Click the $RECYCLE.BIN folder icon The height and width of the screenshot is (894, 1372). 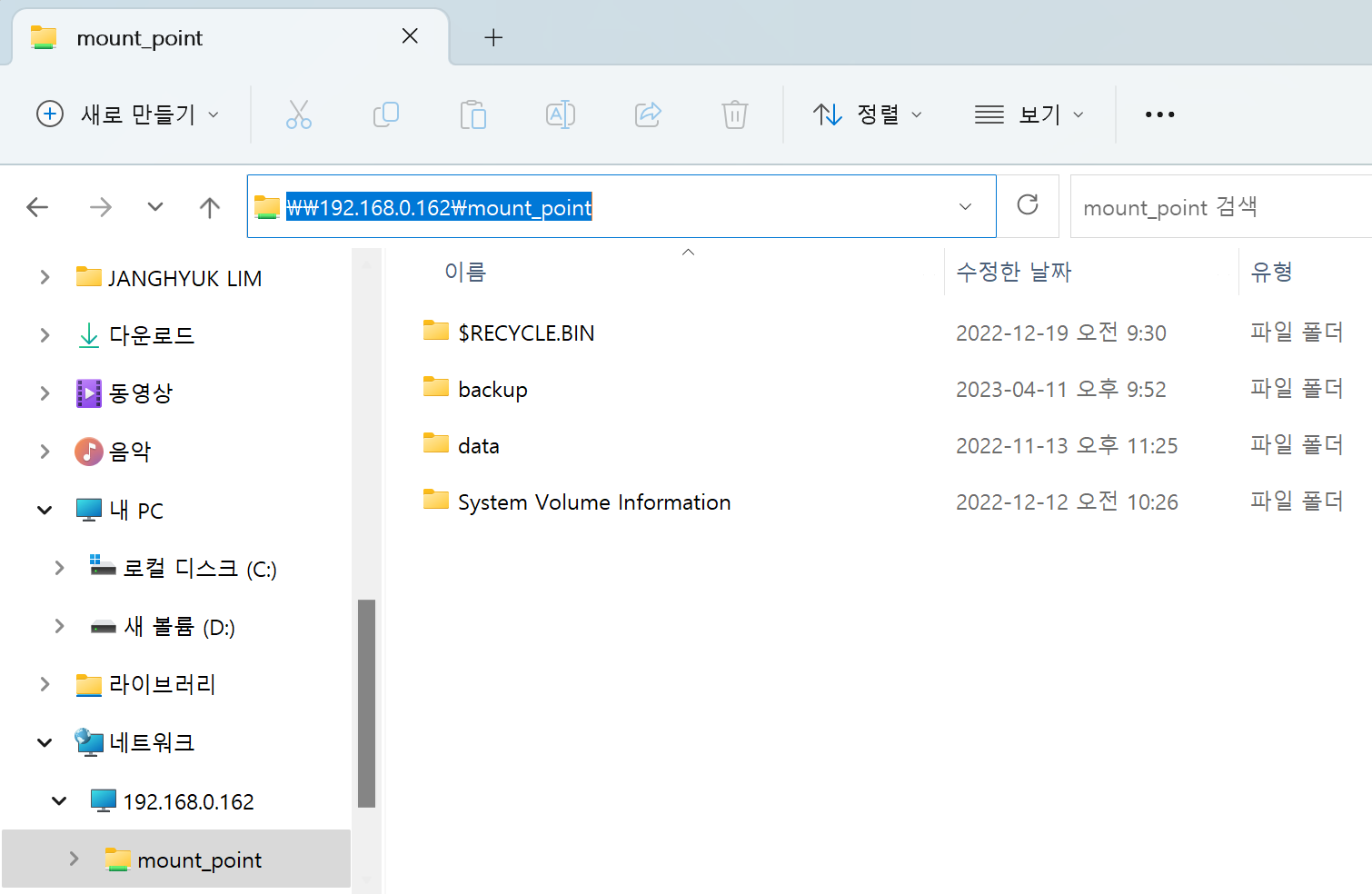click(x=436, y=331)
